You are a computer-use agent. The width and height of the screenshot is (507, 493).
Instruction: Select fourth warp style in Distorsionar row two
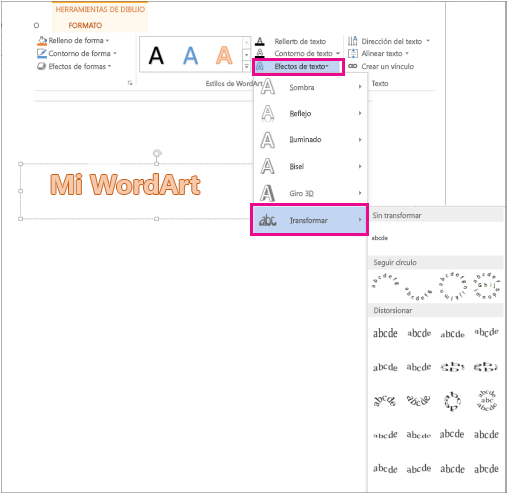[486, 367]
